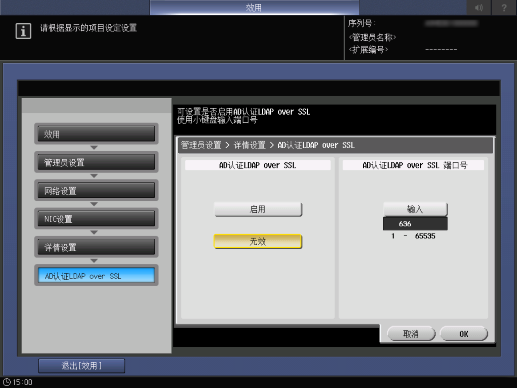Screen dimensions: 517x388
Task: Click the 详情设置 breadcrumb text
Action: [250, 145]
